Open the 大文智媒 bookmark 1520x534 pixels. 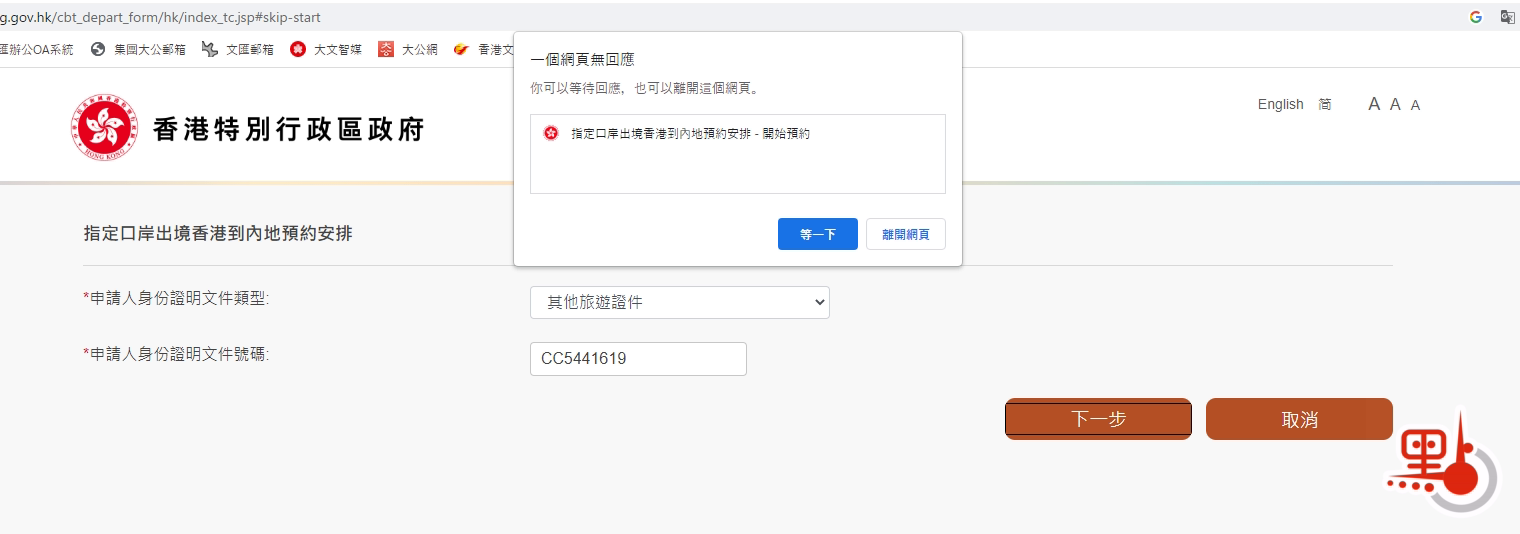pyautogui.click(x=326, y=50)
